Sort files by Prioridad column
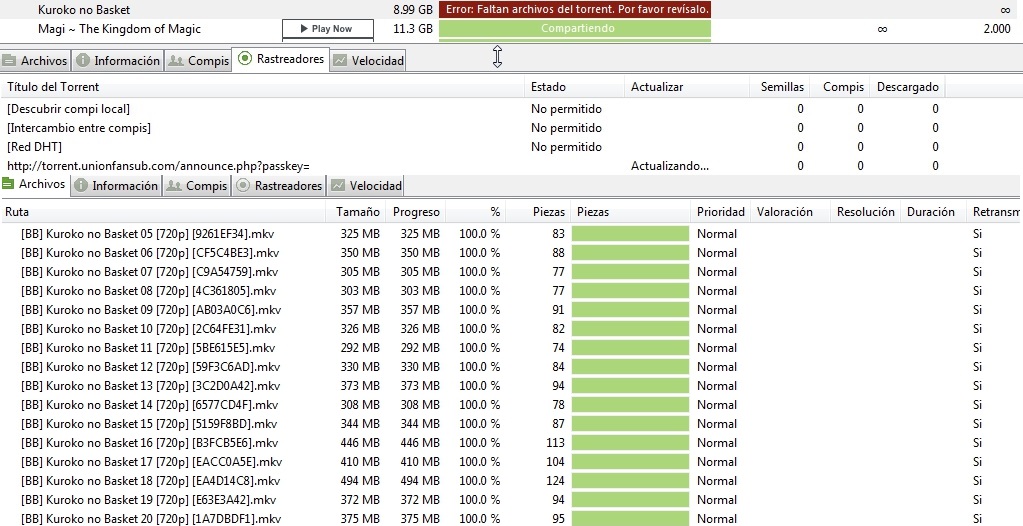This screenshot has height=526, width=1023. point(721,212)
